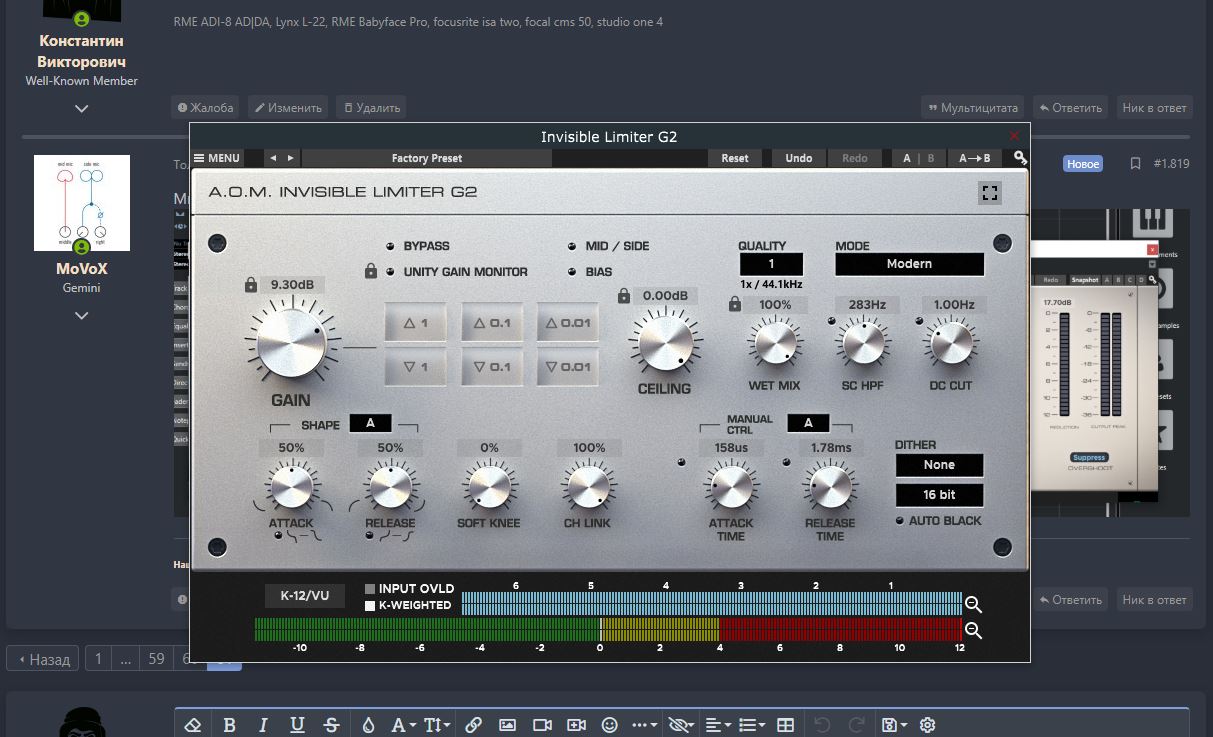Viewport: 1213px width, 737px height.
Task: Toggle Strikethrough in editor toolbar
Action: (331, 725)
